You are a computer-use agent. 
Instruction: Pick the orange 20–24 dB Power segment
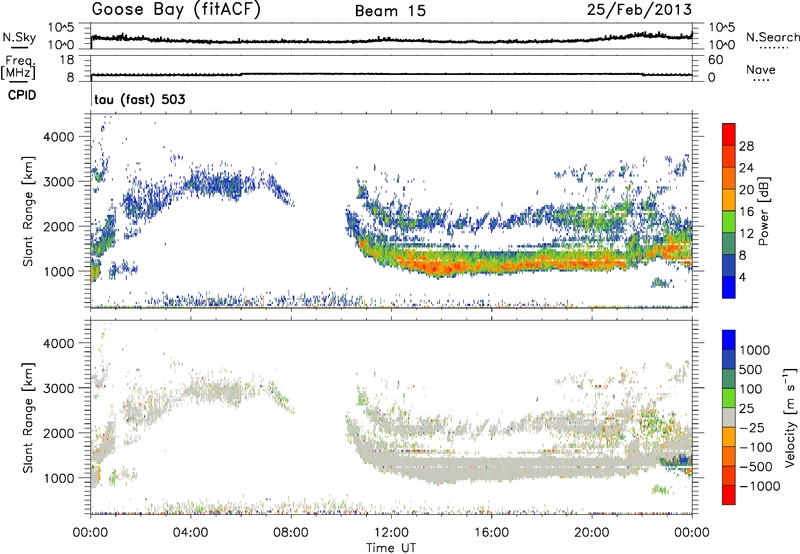pyautogui.click(x=729, y=178)
